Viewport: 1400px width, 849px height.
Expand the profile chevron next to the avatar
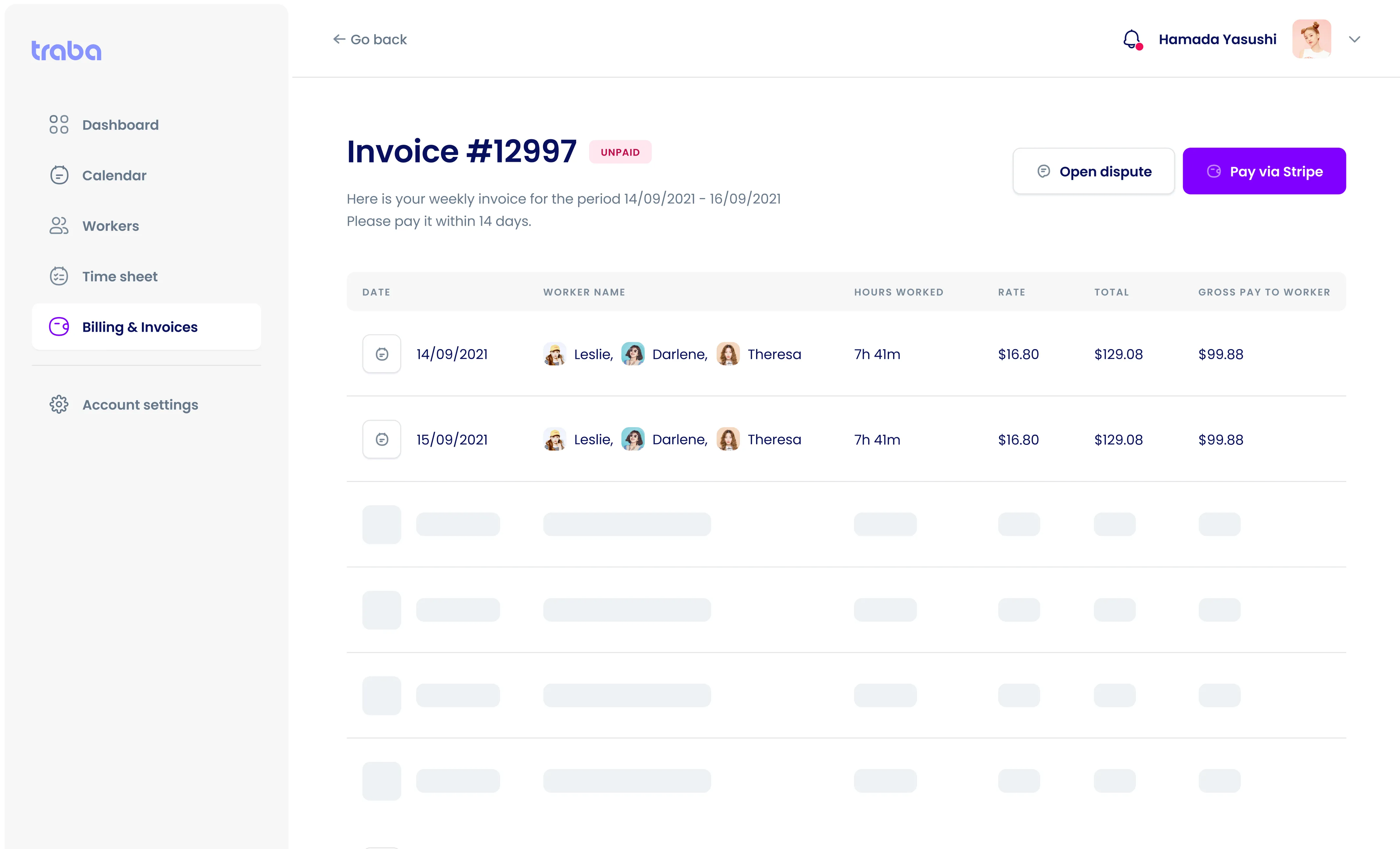(1354, 39)
